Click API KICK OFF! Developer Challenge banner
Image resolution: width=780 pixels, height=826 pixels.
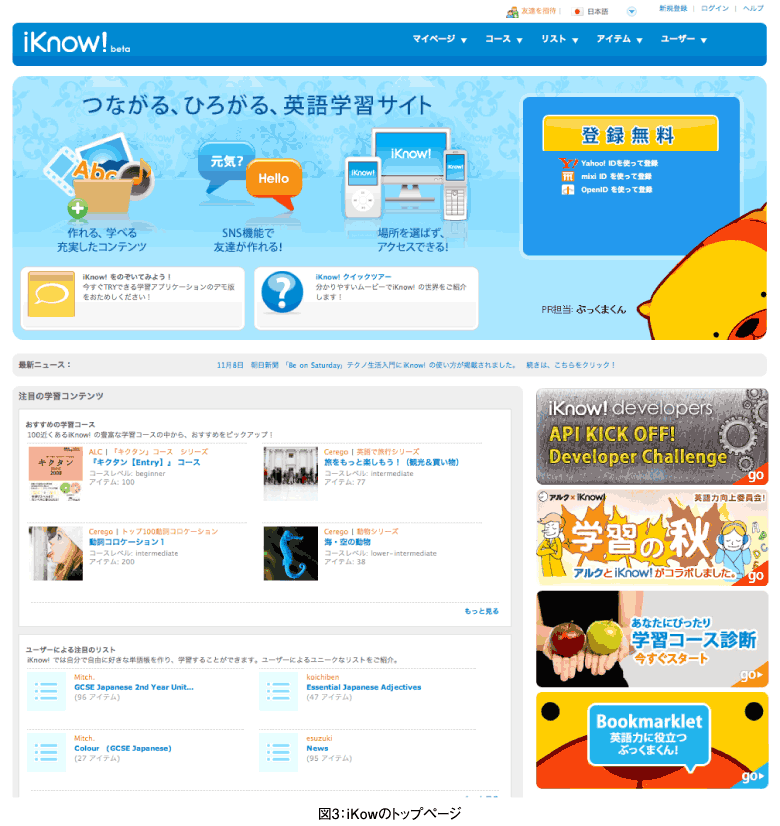click(652, 437)
